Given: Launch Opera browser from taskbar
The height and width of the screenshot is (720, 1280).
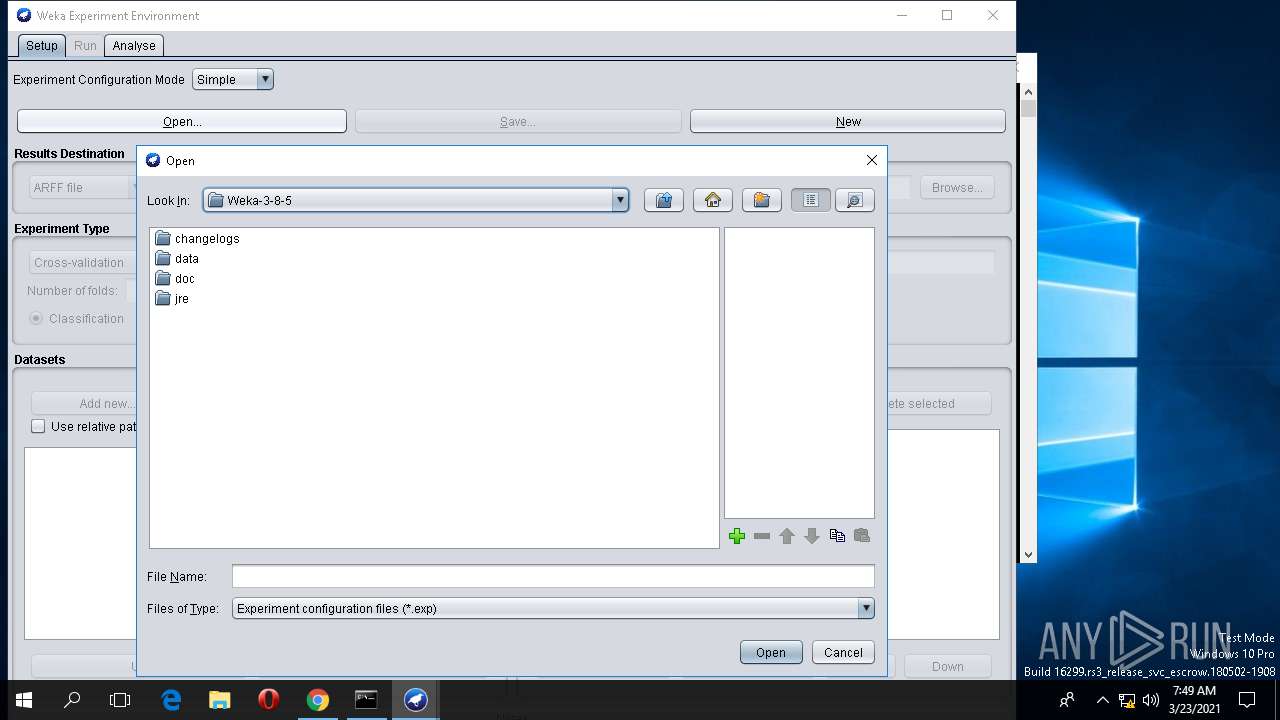Looking at the screenshot, I should click(x=268, y=700).
